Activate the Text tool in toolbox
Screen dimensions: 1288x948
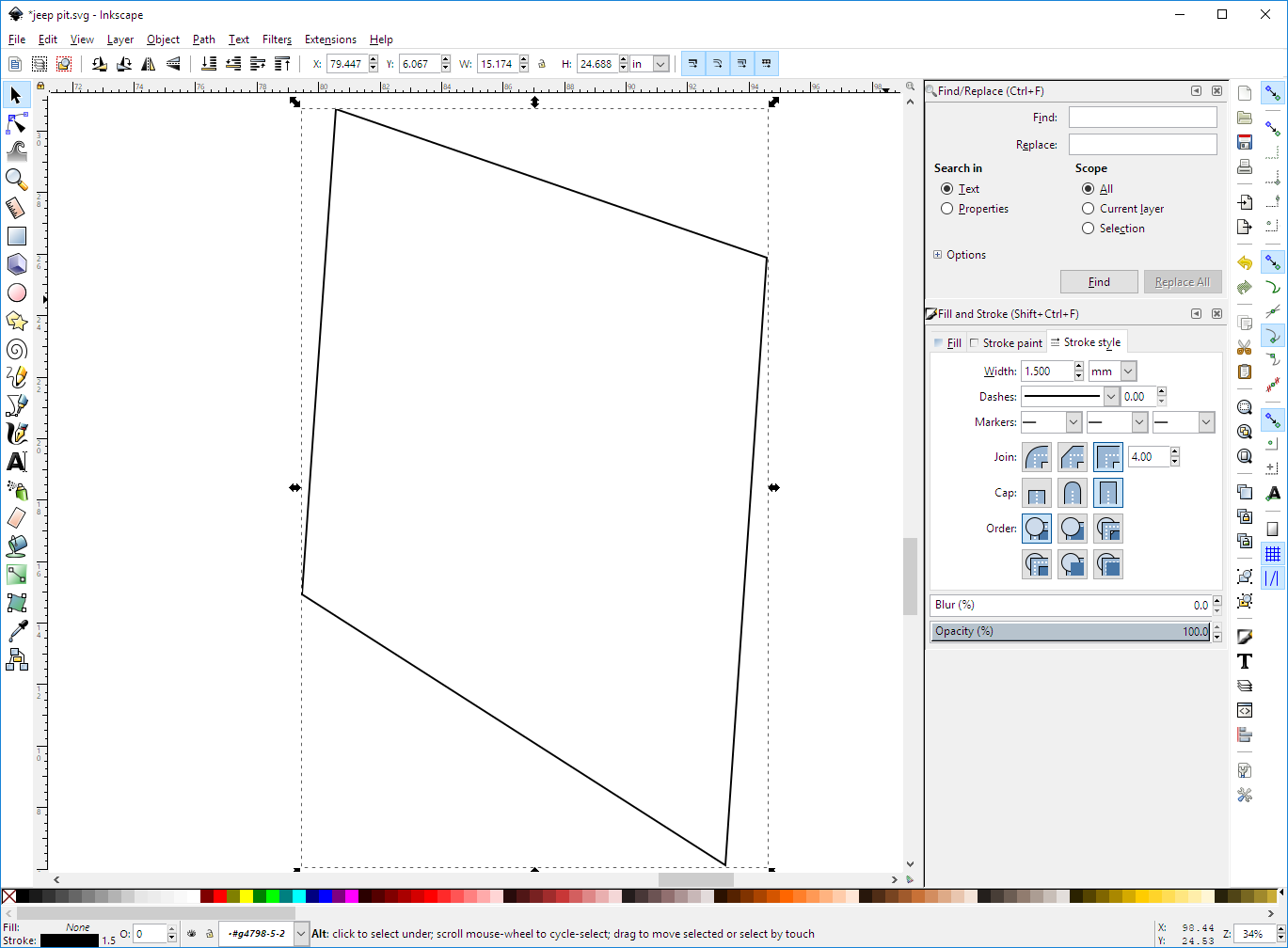point(16,462)
